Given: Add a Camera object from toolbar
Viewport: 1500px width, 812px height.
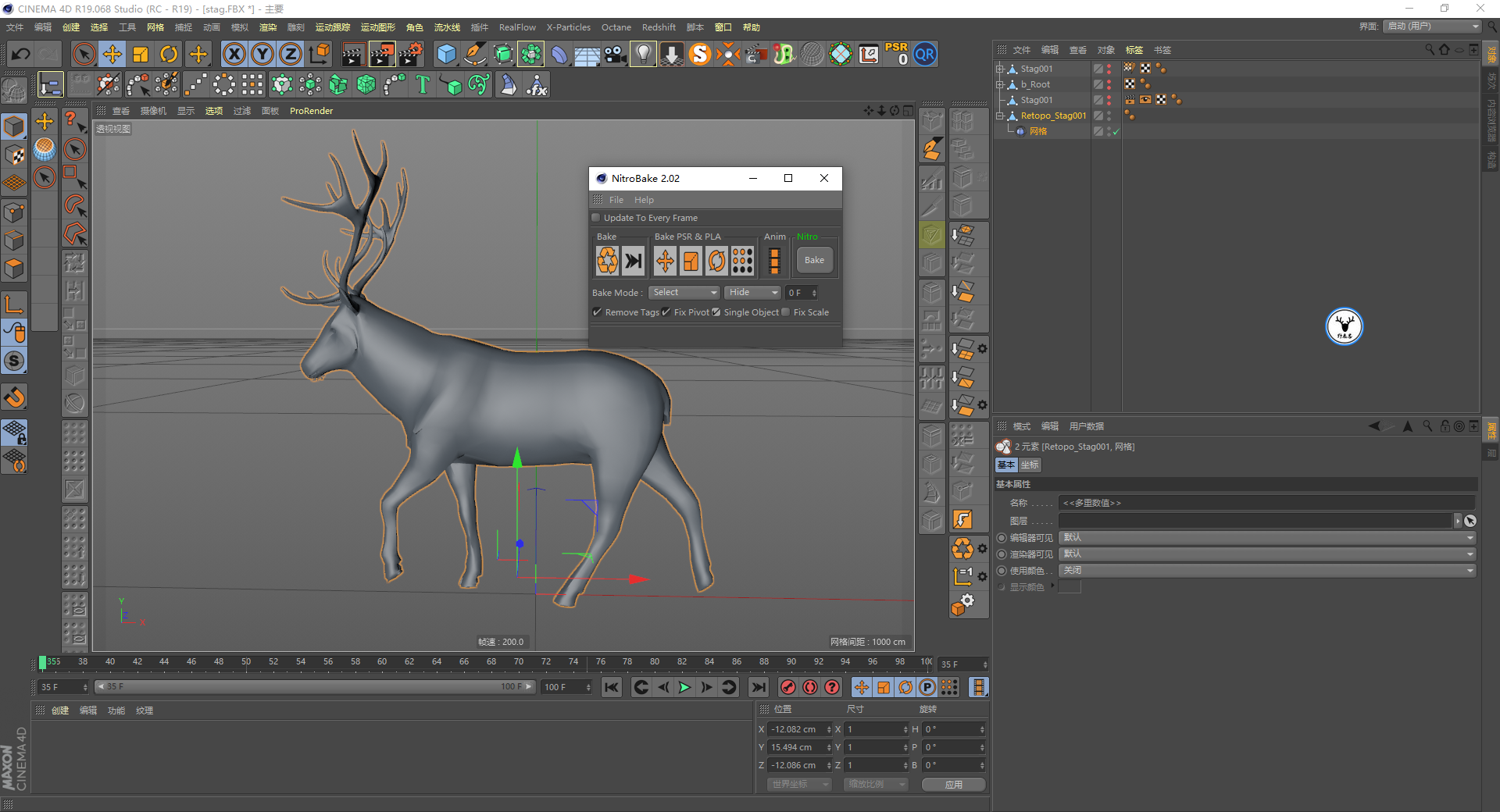Looking at the screenshot, I should (x=615, y=54).
